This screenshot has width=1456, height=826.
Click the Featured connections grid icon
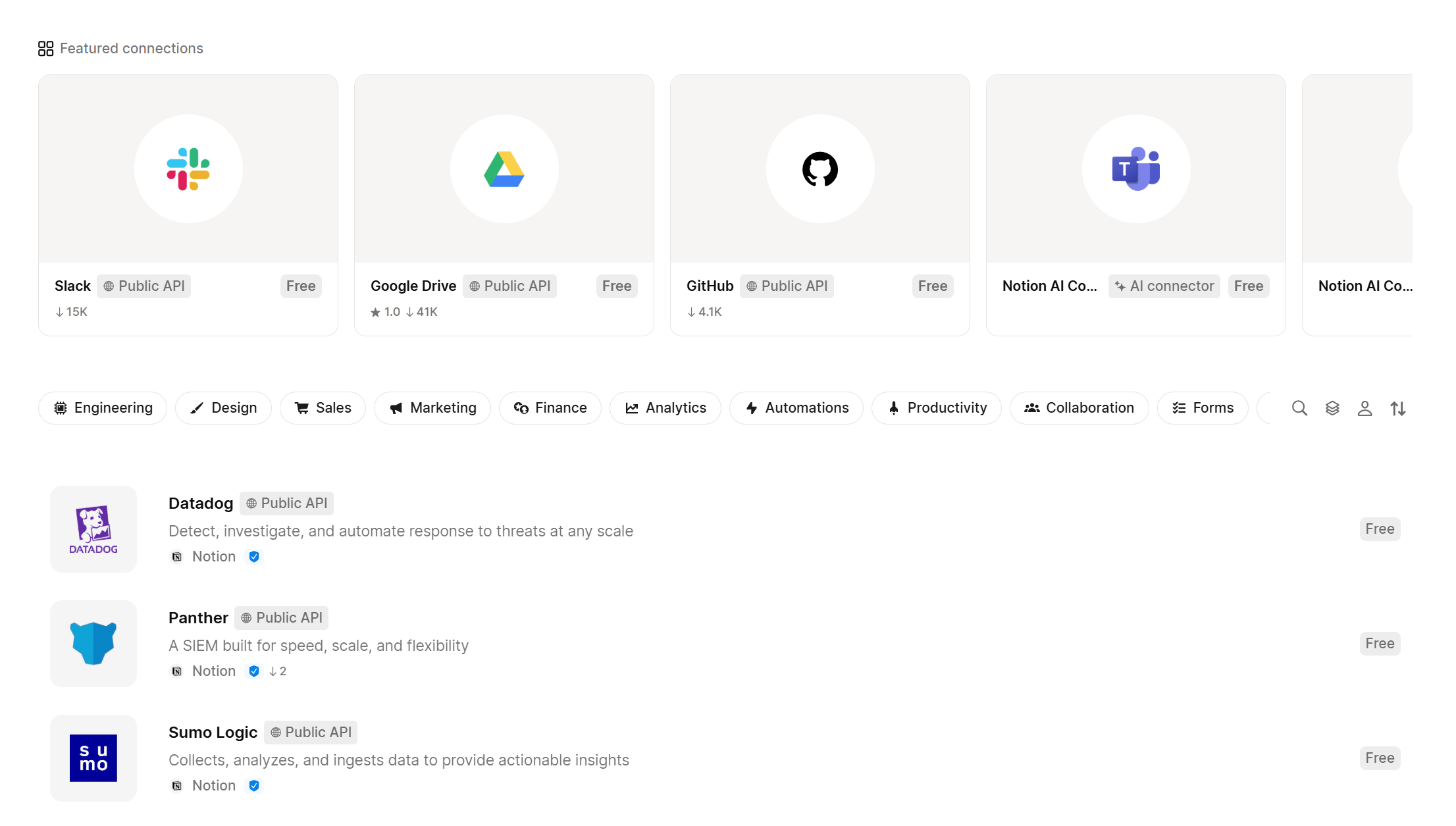(x=45, y=49)
